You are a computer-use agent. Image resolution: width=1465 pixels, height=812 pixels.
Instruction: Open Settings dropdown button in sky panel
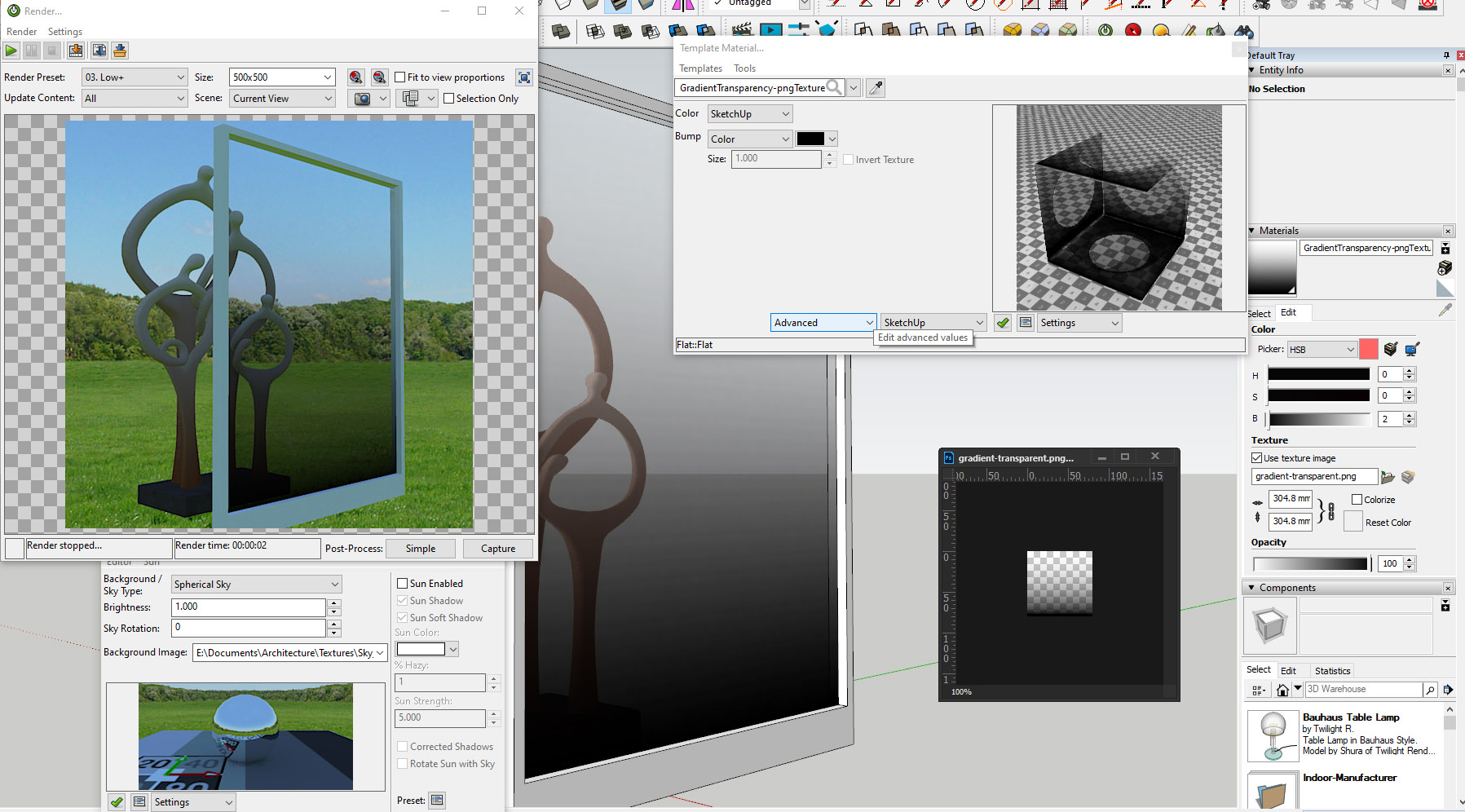pyautogui.click(x=193, y=802)
